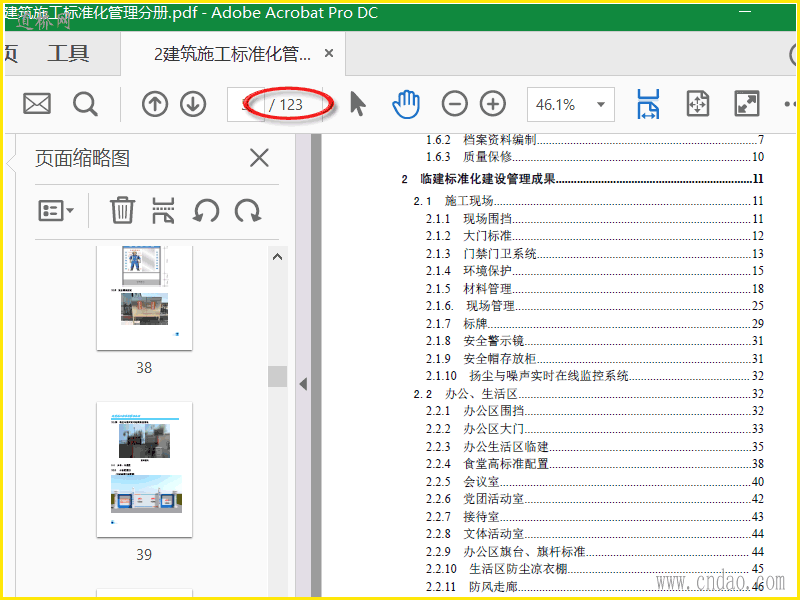
Task: Select page 39 thumbnail
Action: click(144, 469)
